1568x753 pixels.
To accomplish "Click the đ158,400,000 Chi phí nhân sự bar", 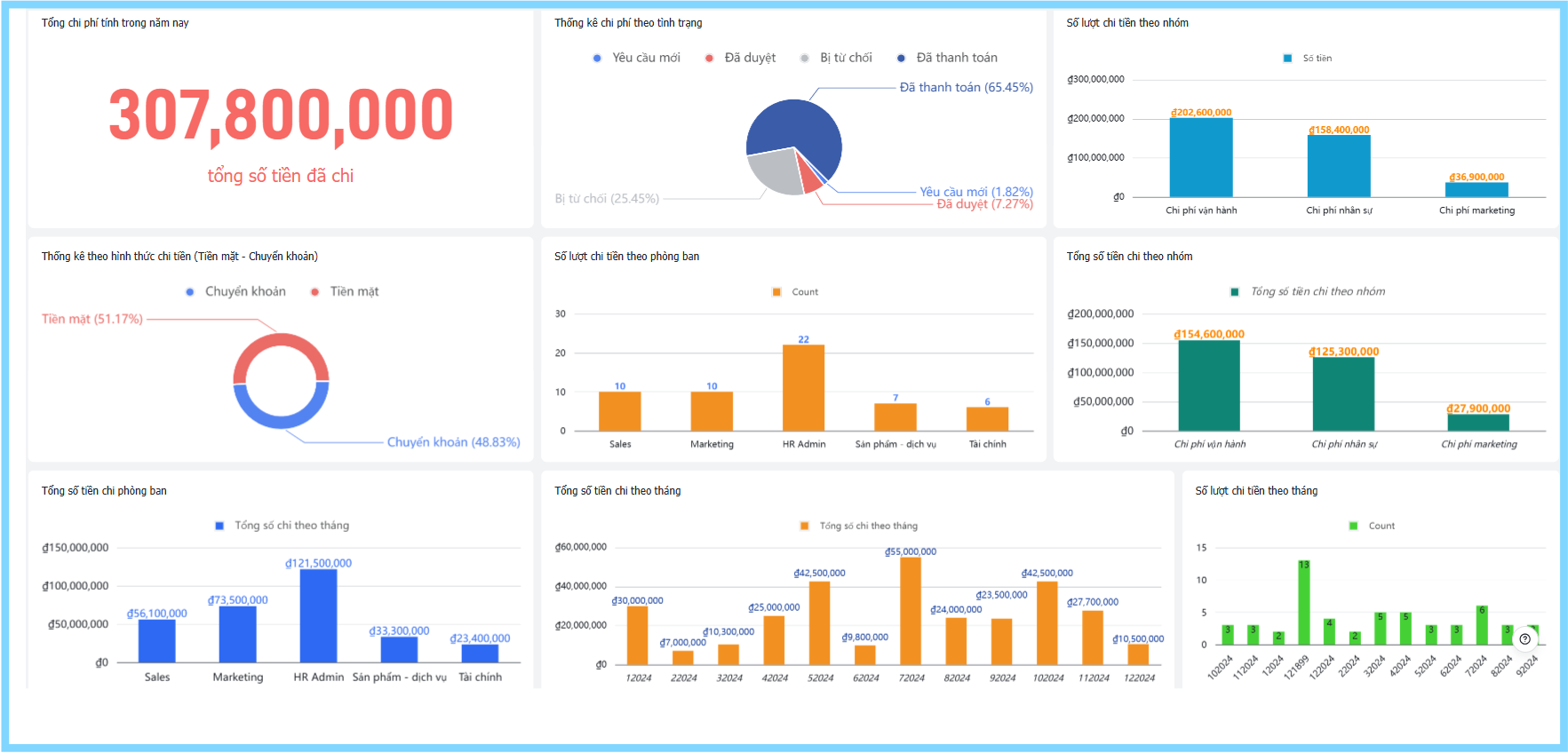I will 1339,166.
